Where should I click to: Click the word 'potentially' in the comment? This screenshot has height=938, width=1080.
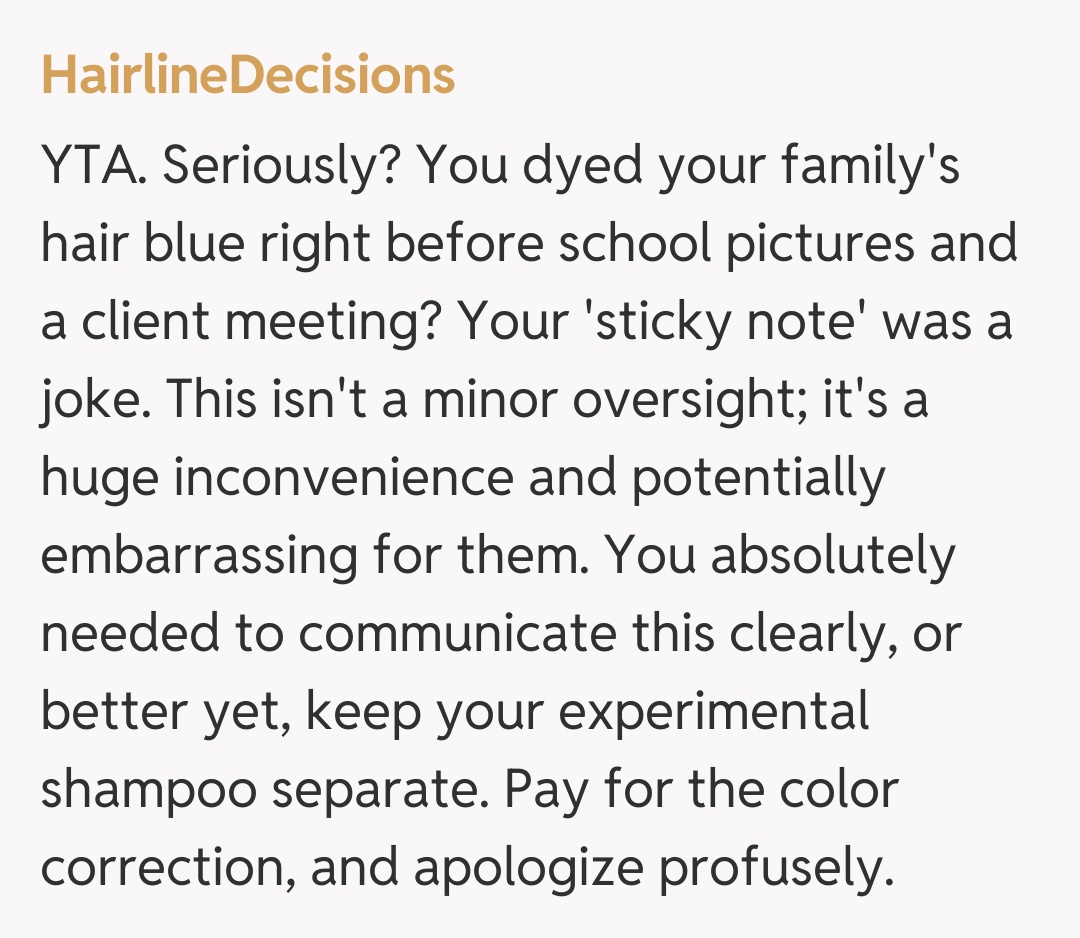[x=758, y=478]
